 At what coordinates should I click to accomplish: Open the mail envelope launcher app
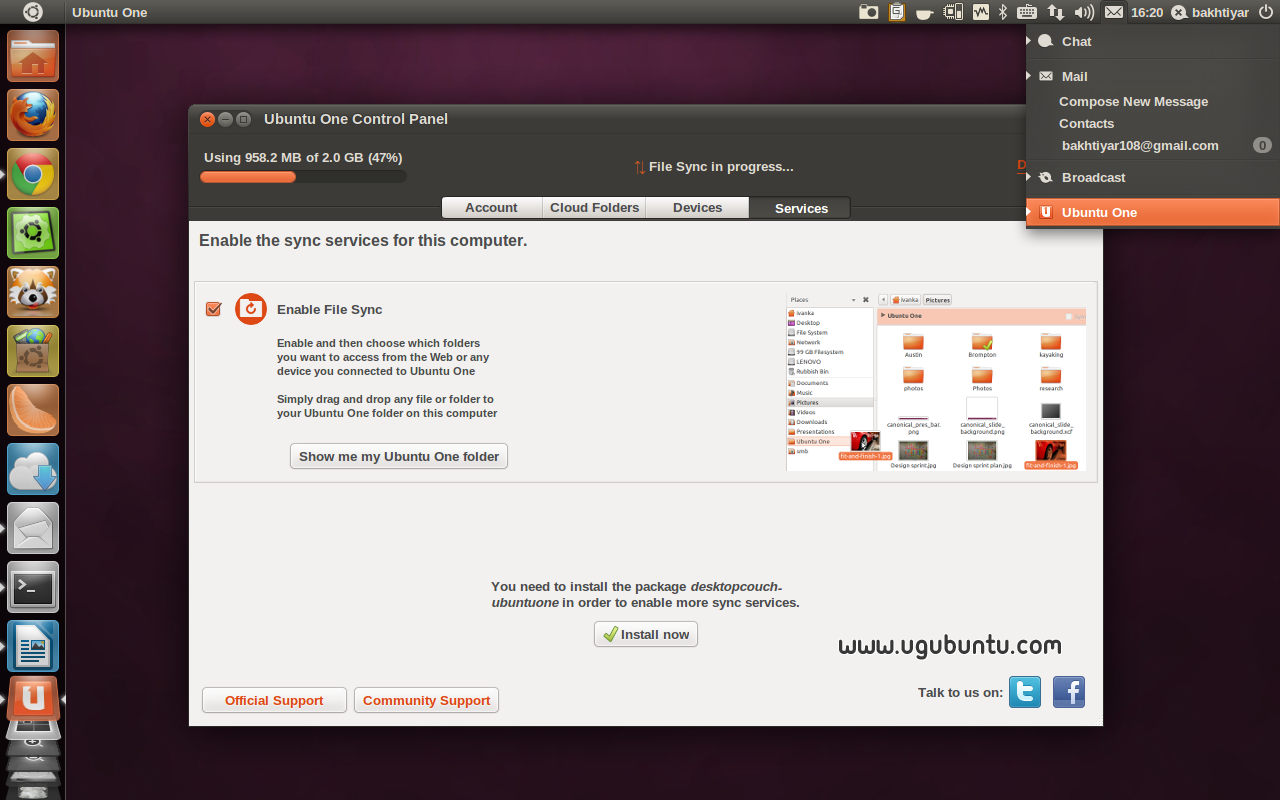coord(33,528)
